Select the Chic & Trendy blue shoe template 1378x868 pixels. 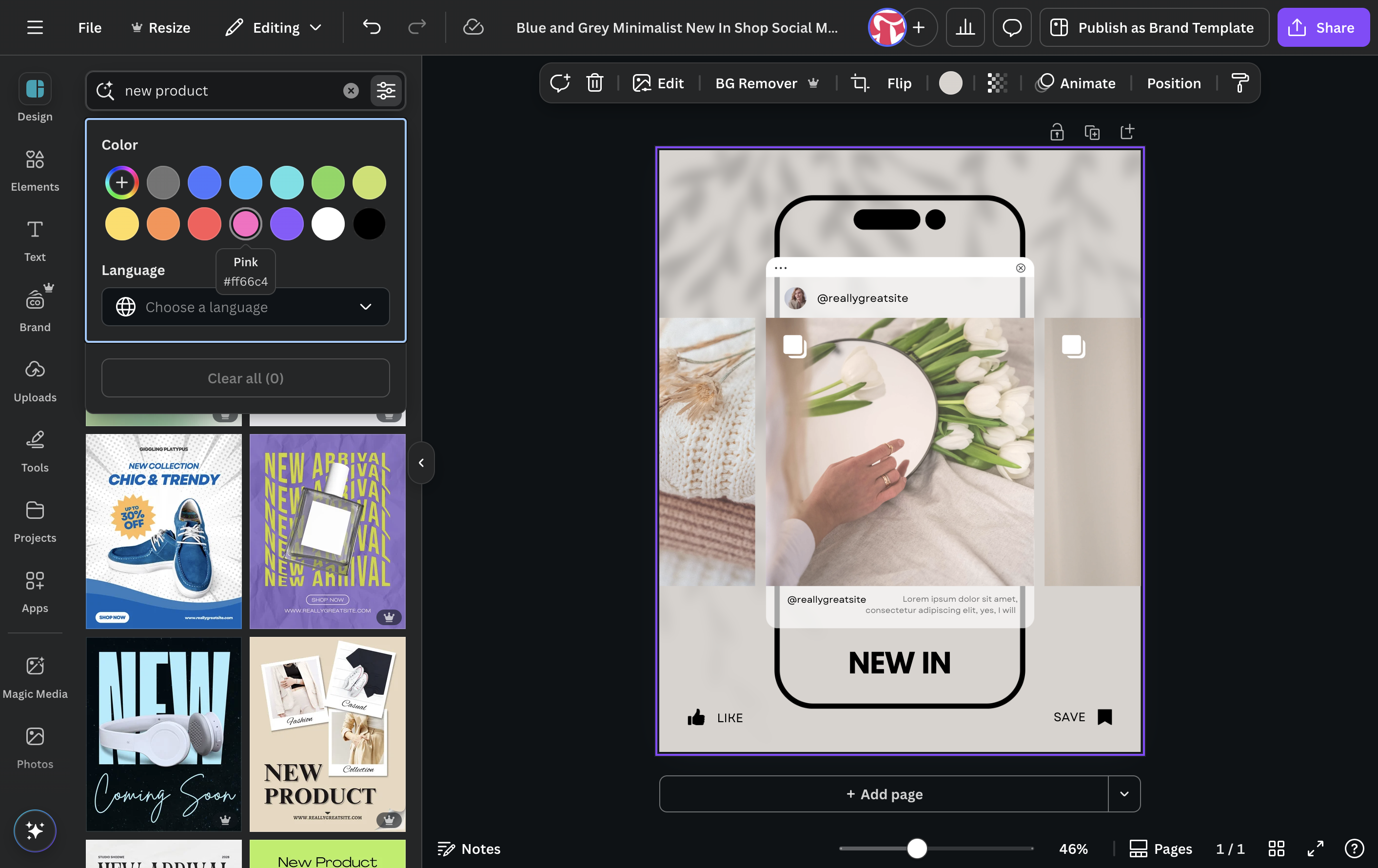[164, 532]
